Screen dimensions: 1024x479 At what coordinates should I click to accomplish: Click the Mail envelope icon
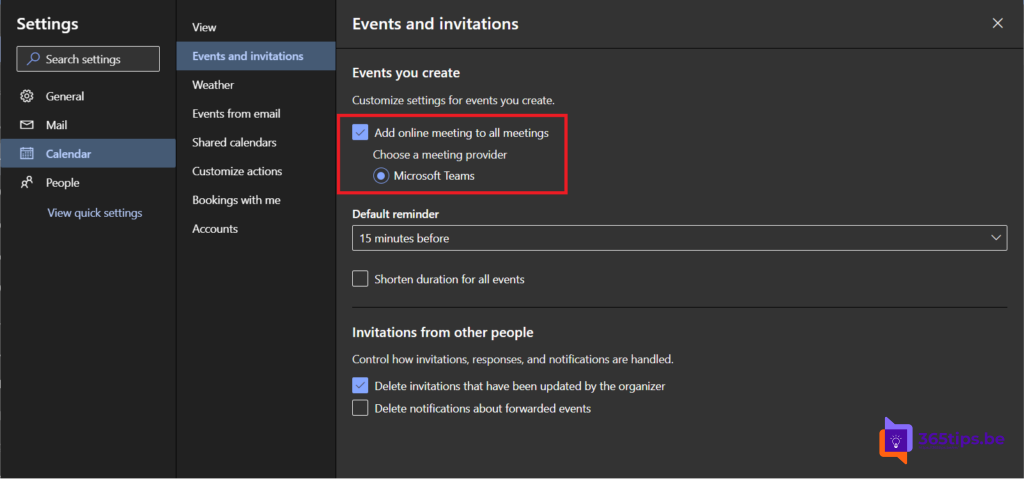click(x=27, y=126)
